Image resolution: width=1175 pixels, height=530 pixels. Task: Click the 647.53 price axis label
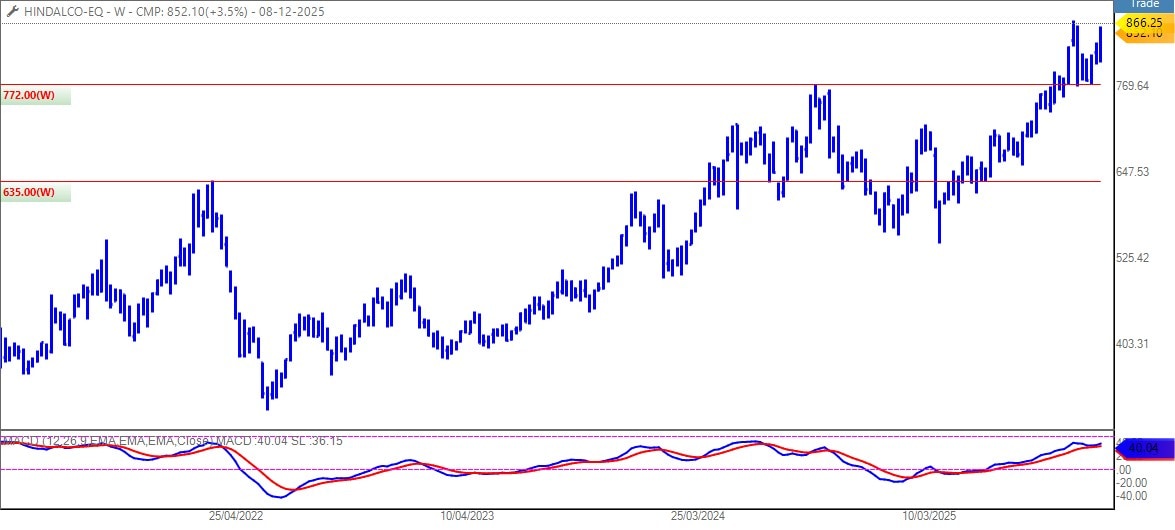point(1130,172)
